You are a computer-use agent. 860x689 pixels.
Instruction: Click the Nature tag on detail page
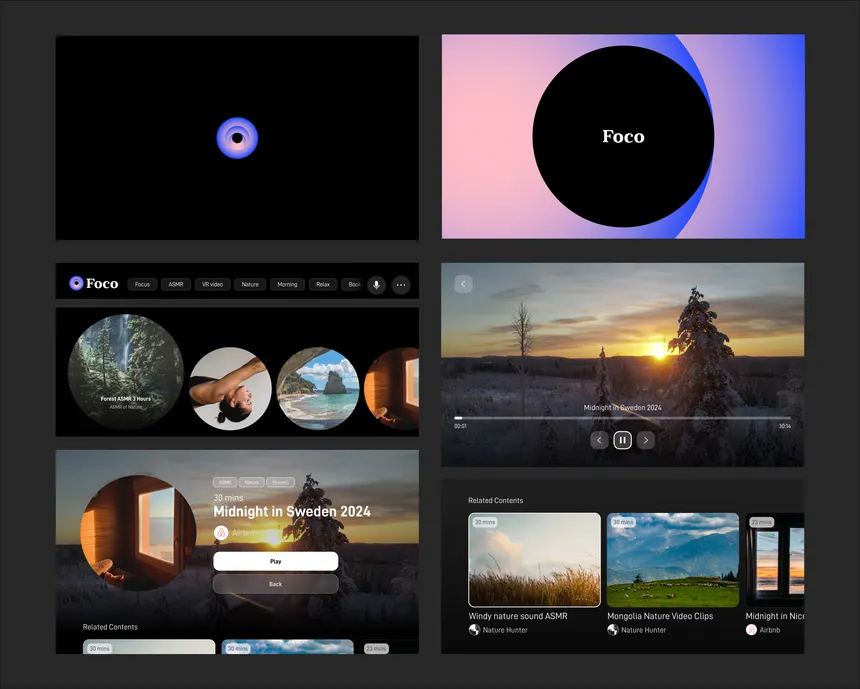coord(251,482)
